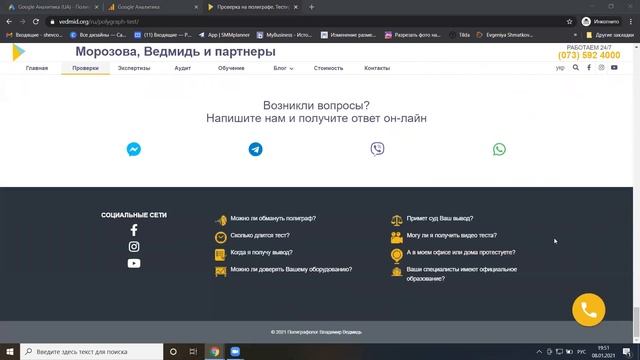The image size is (640, 360).
Task: Click the yellow triangle site logo
Action: [x=18, y=53]
